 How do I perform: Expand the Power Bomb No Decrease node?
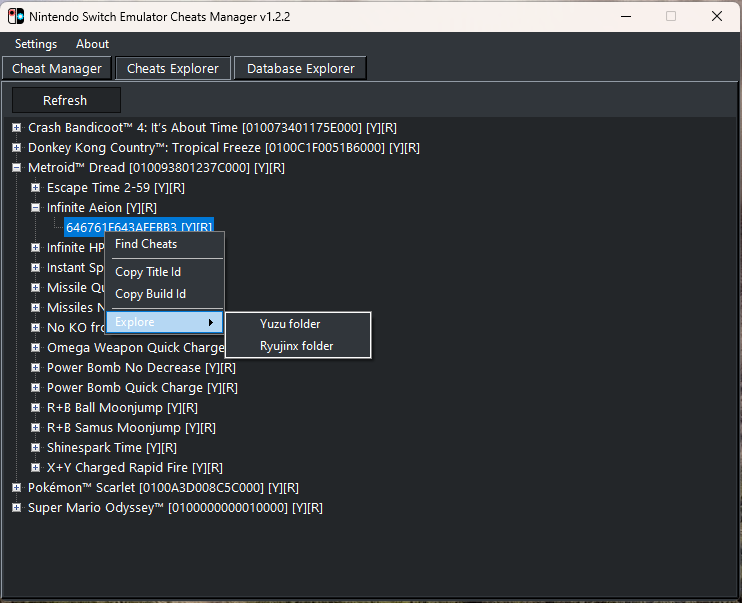coord(35,367)
